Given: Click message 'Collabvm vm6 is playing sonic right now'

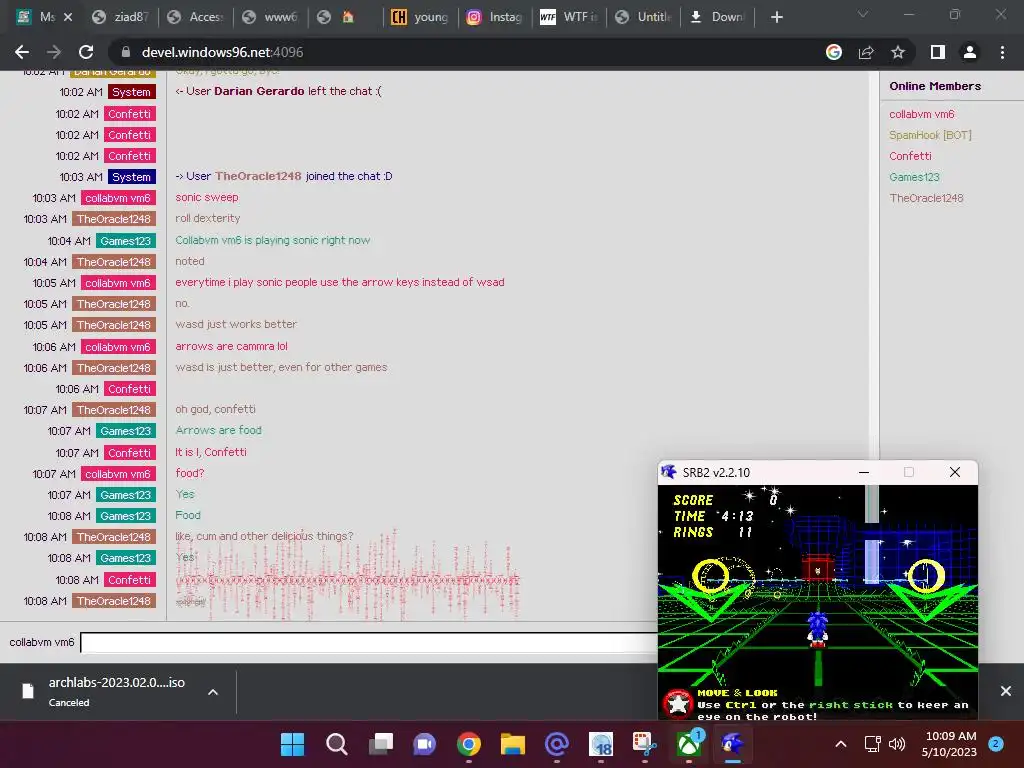Looking at the screenshot, I should tap(272, 240).
